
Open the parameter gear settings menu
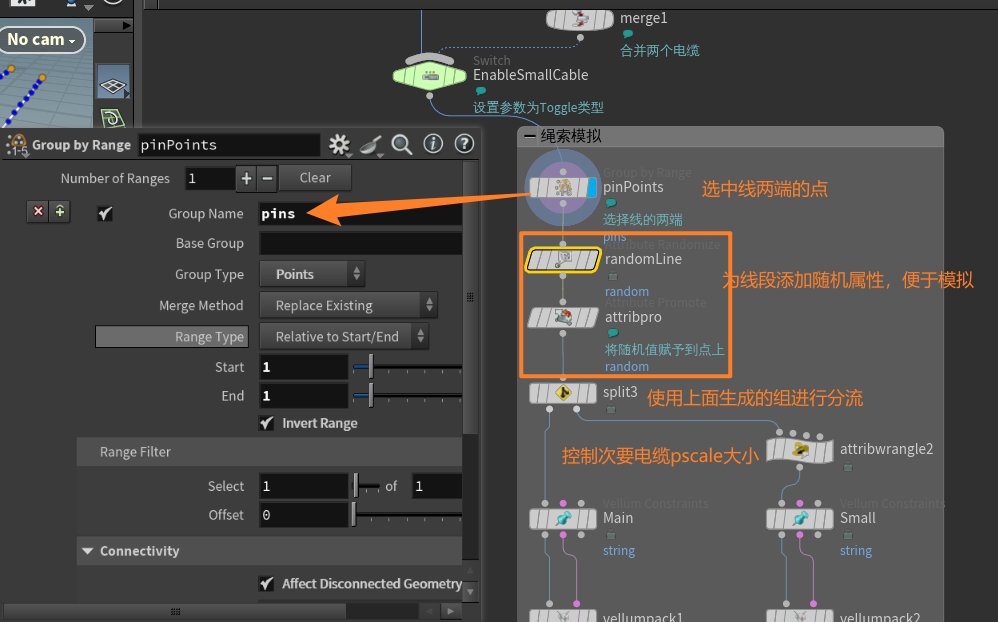pos(340,144)
